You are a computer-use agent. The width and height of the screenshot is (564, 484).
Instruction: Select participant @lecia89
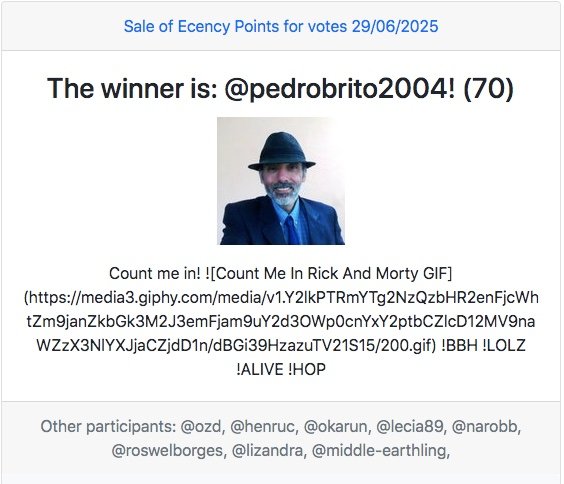411,427
